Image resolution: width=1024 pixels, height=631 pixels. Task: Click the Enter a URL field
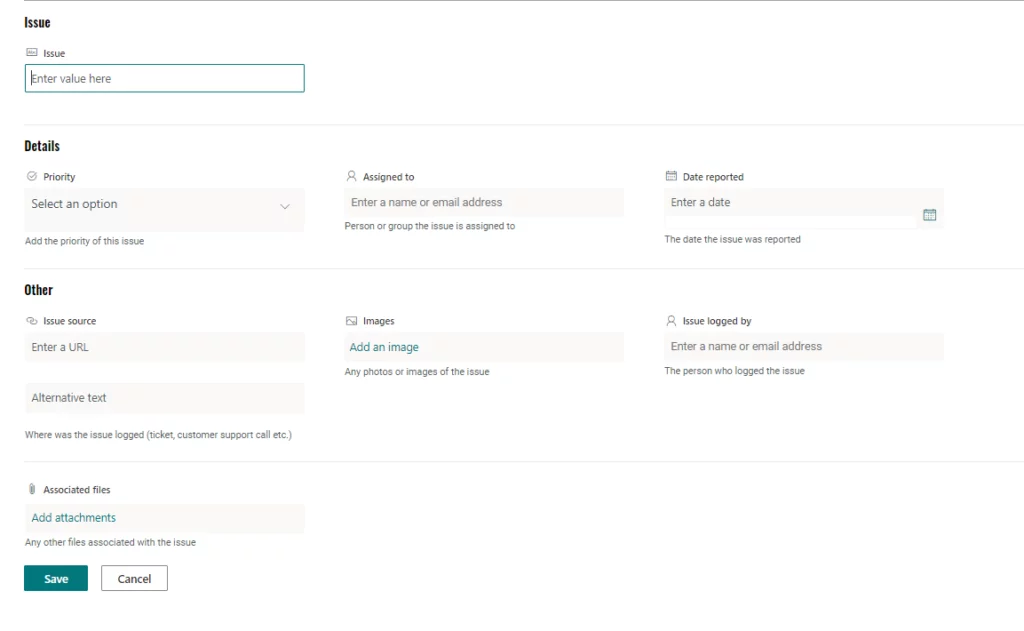164,347
